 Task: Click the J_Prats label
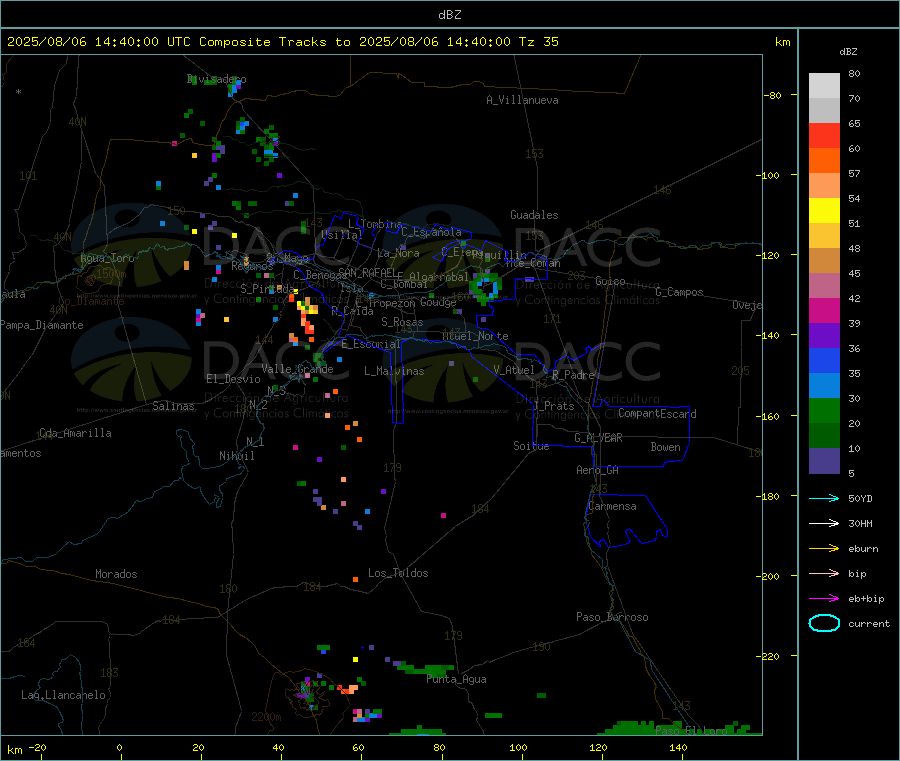[x=554, y=406]
